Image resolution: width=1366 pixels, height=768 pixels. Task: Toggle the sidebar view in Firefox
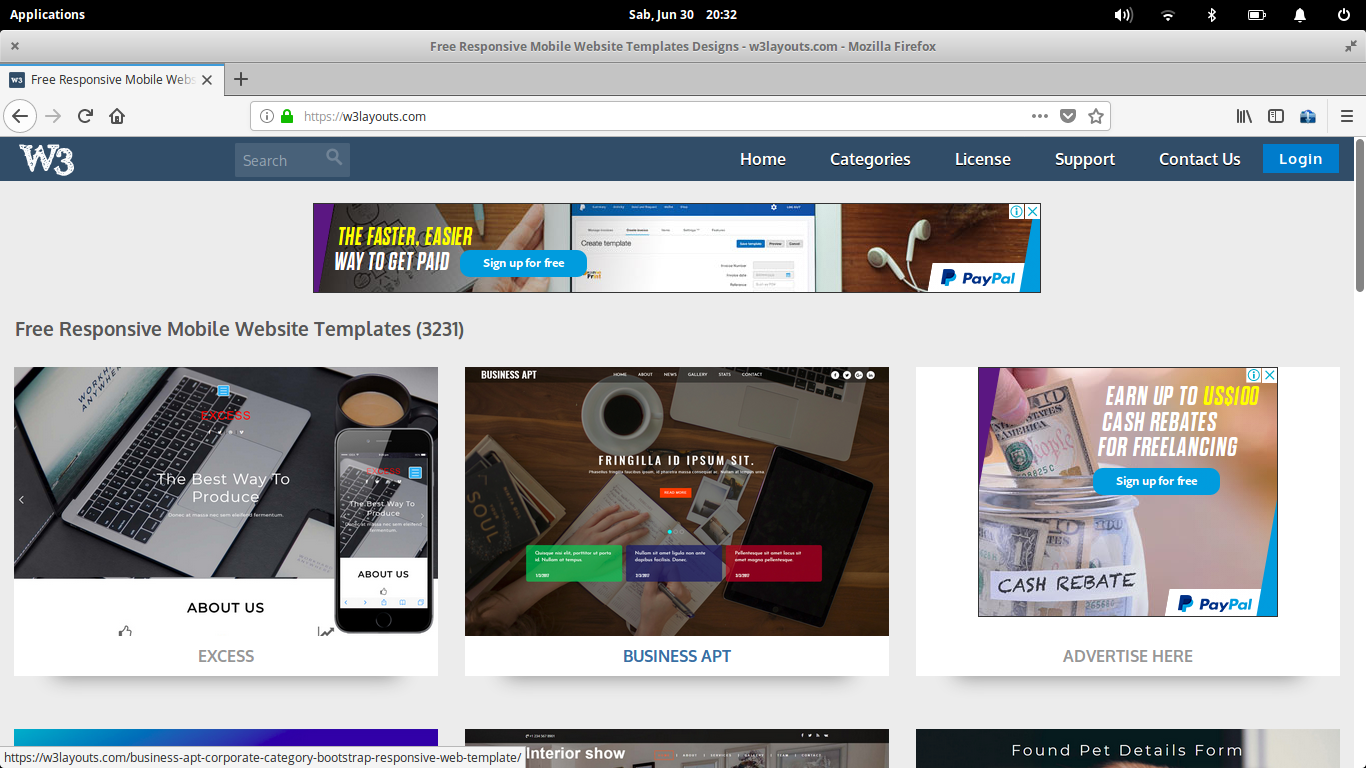(1276, 116)
